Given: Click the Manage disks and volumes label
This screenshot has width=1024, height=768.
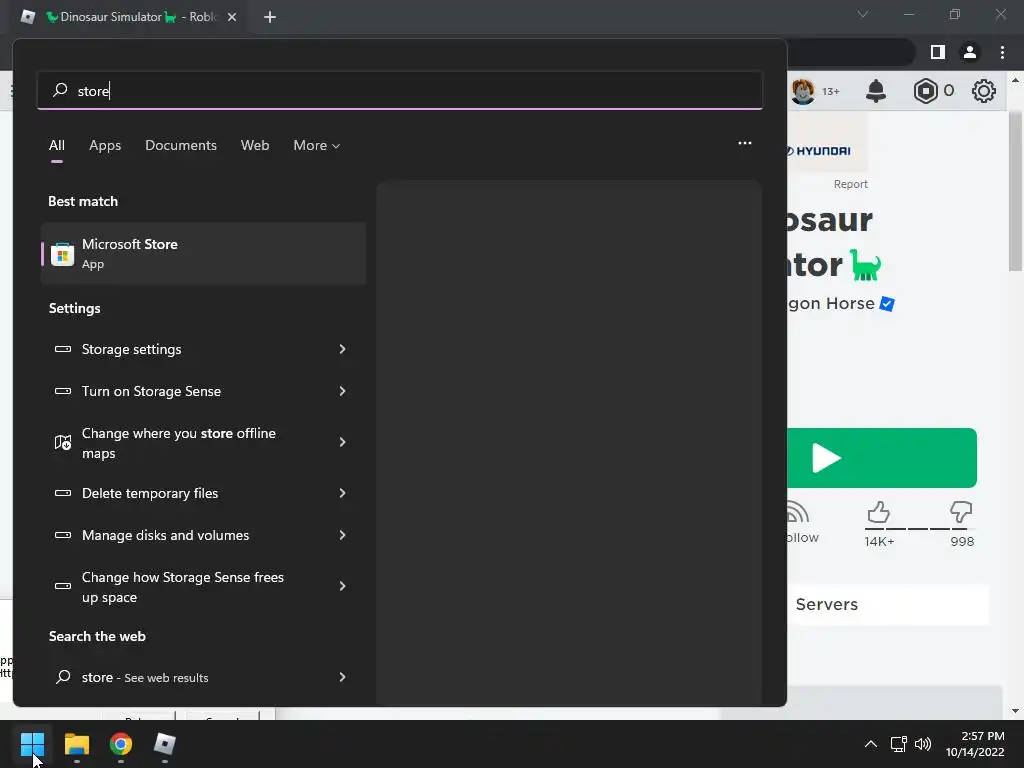Looking at the screenshot, I should 165,535.
